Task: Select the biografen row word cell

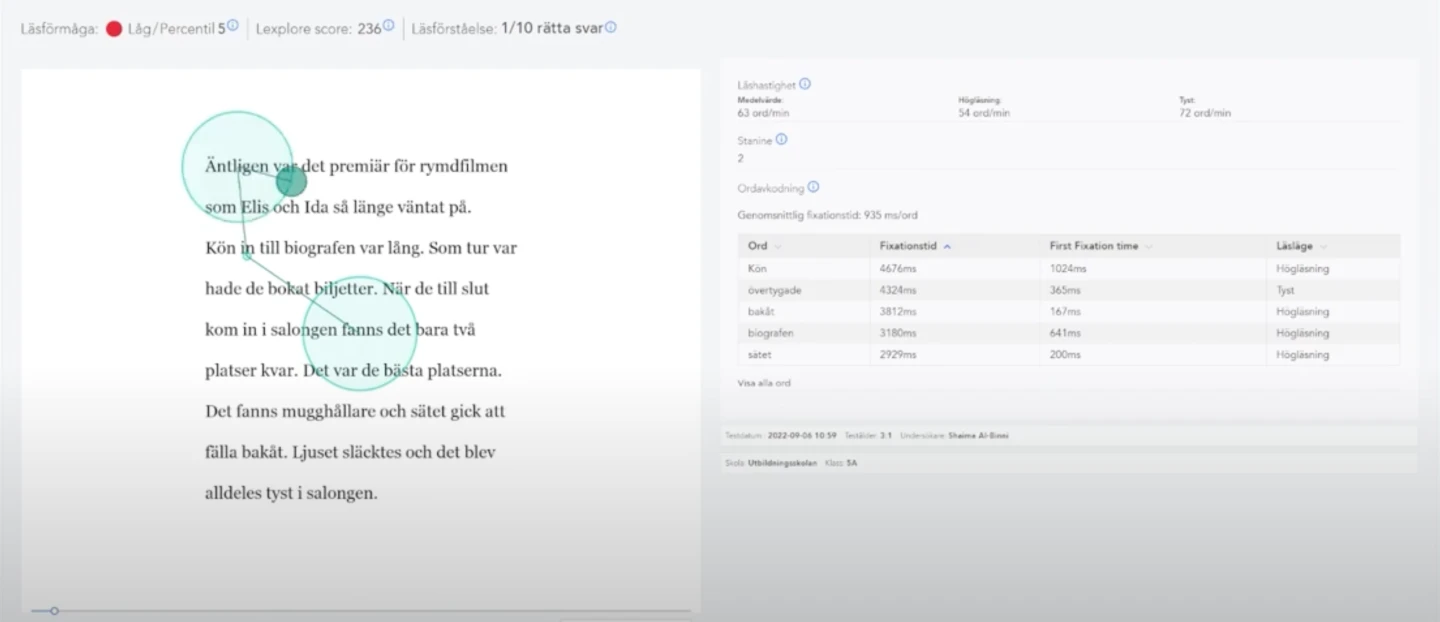Action: [804, 333]
